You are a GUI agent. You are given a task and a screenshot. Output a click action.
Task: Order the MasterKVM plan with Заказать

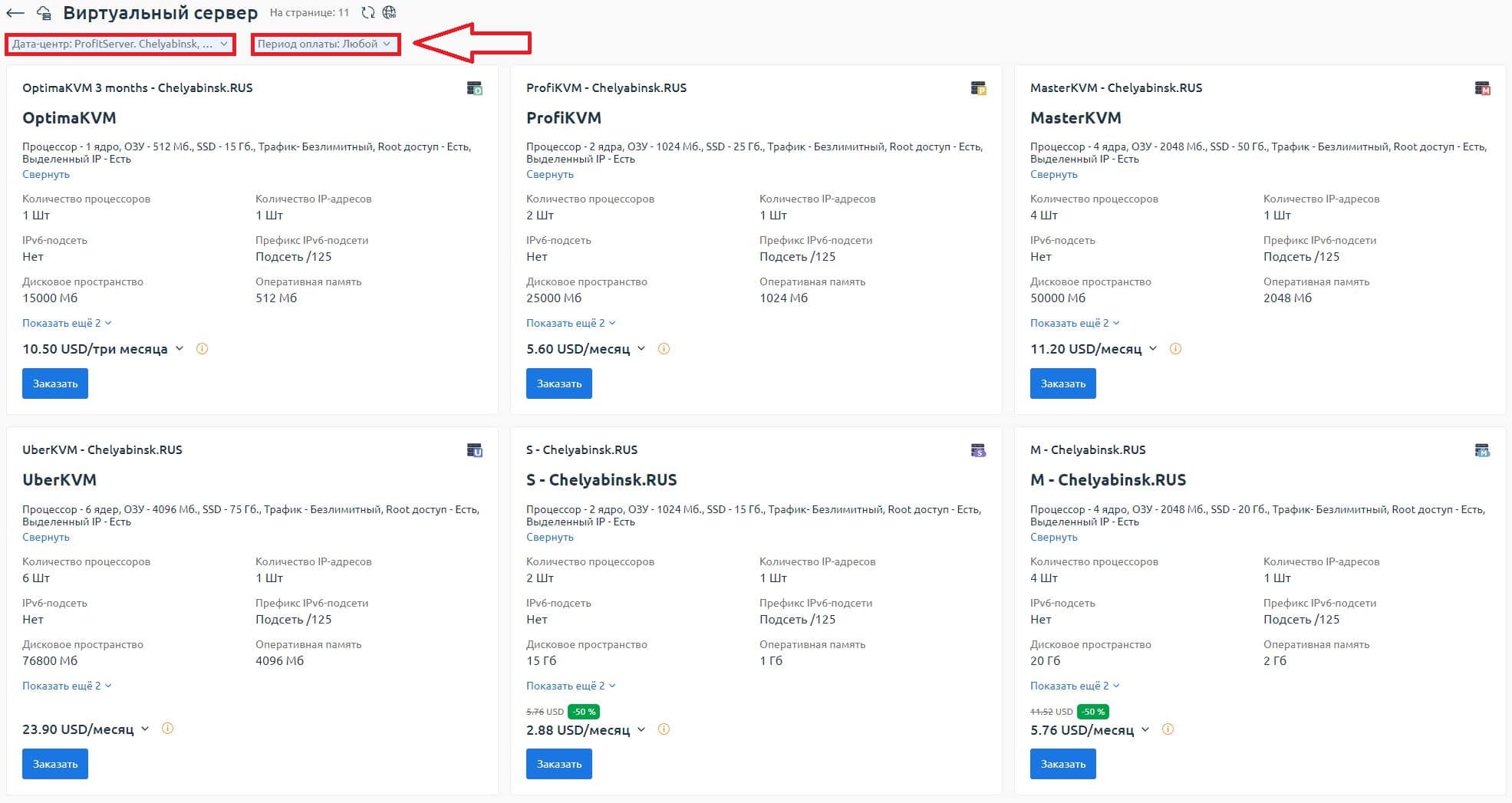pos(1063,383)
